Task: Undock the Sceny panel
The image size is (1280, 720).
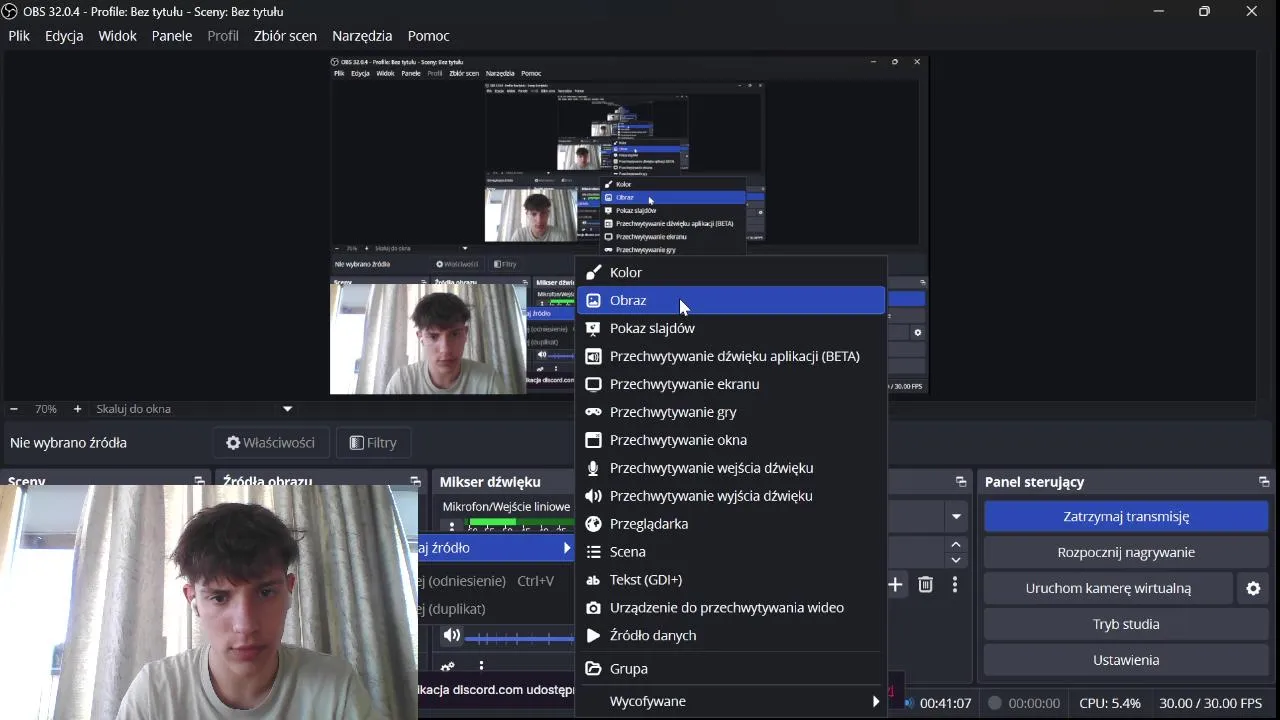Action: [199, 482]
